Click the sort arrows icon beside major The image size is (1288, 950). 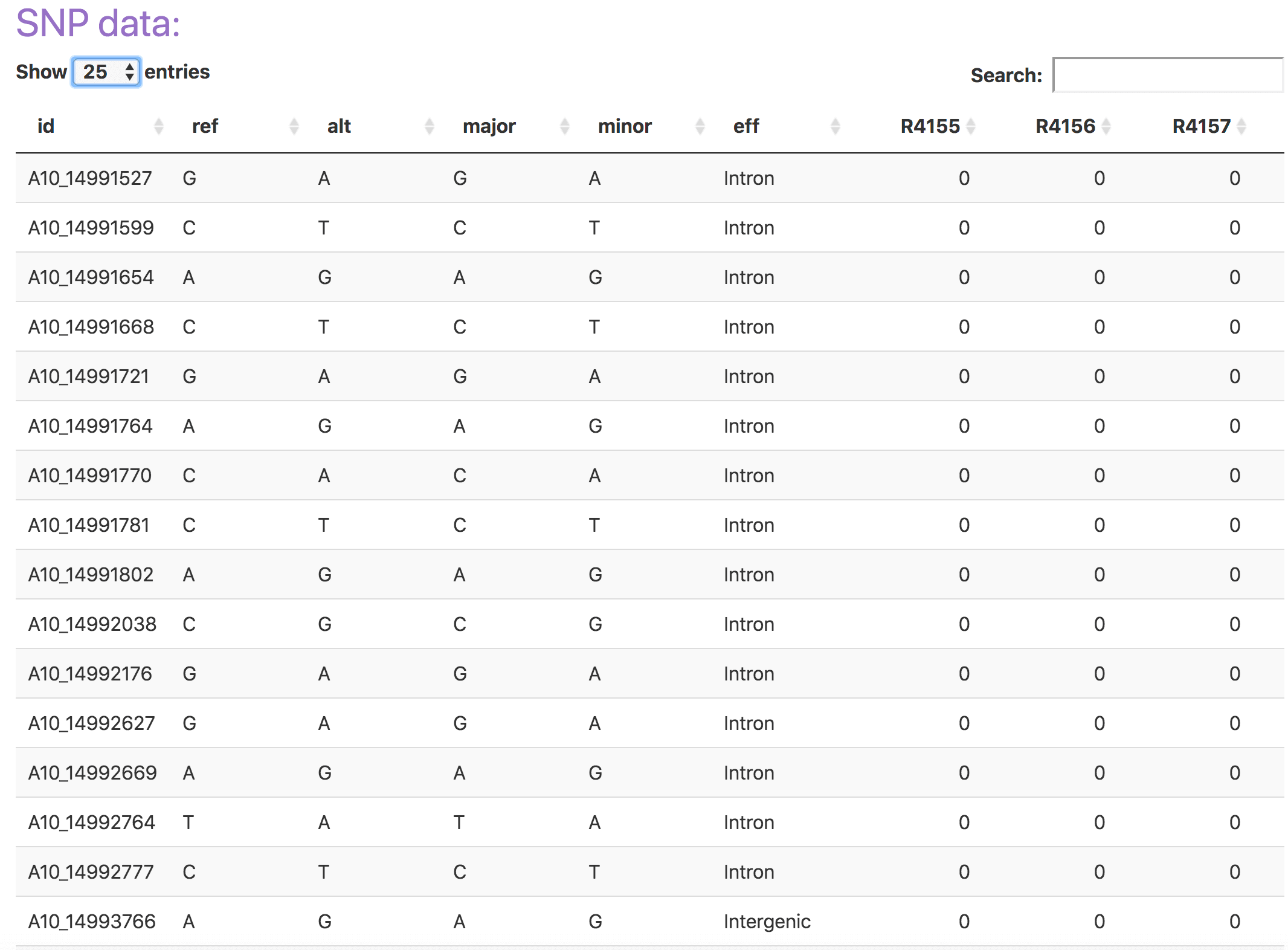565,126
